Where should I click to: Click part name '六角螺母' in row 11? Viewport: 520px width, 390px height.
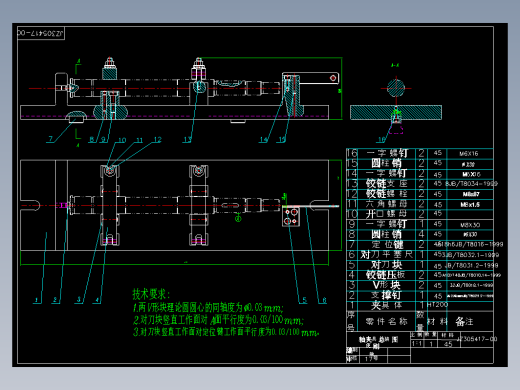[x=386, y=204]
